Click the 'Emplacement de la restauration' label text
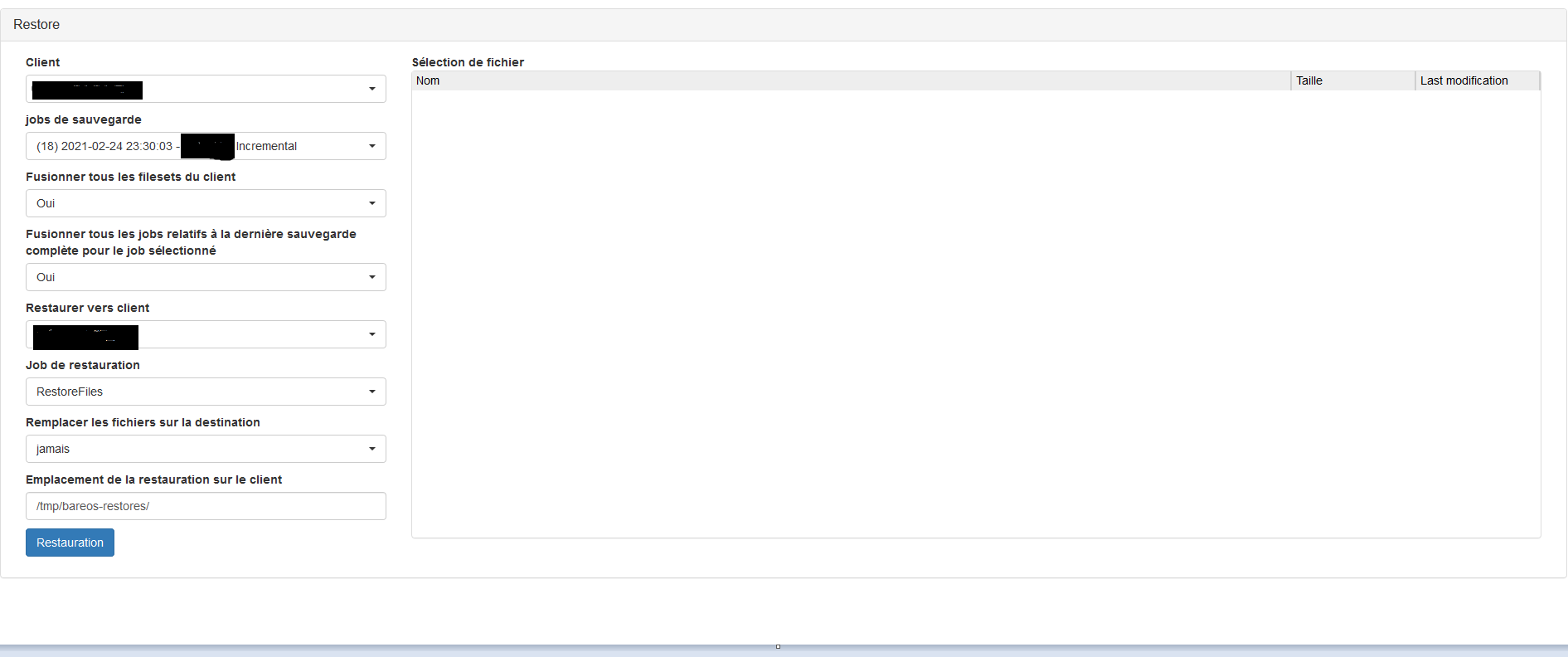Screen dimensions: 1568x657 click(x=153, y=479)
